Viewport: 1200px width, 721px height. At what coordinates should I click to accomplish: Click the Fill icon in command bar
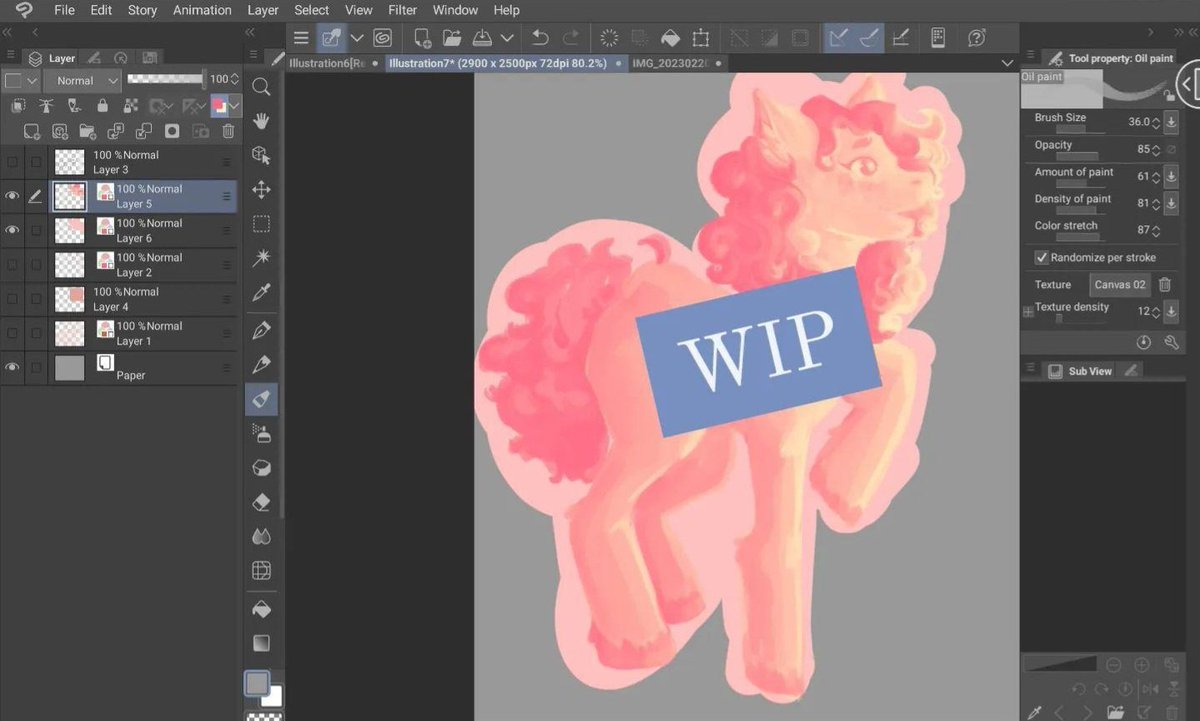click(x=670, y=38)
